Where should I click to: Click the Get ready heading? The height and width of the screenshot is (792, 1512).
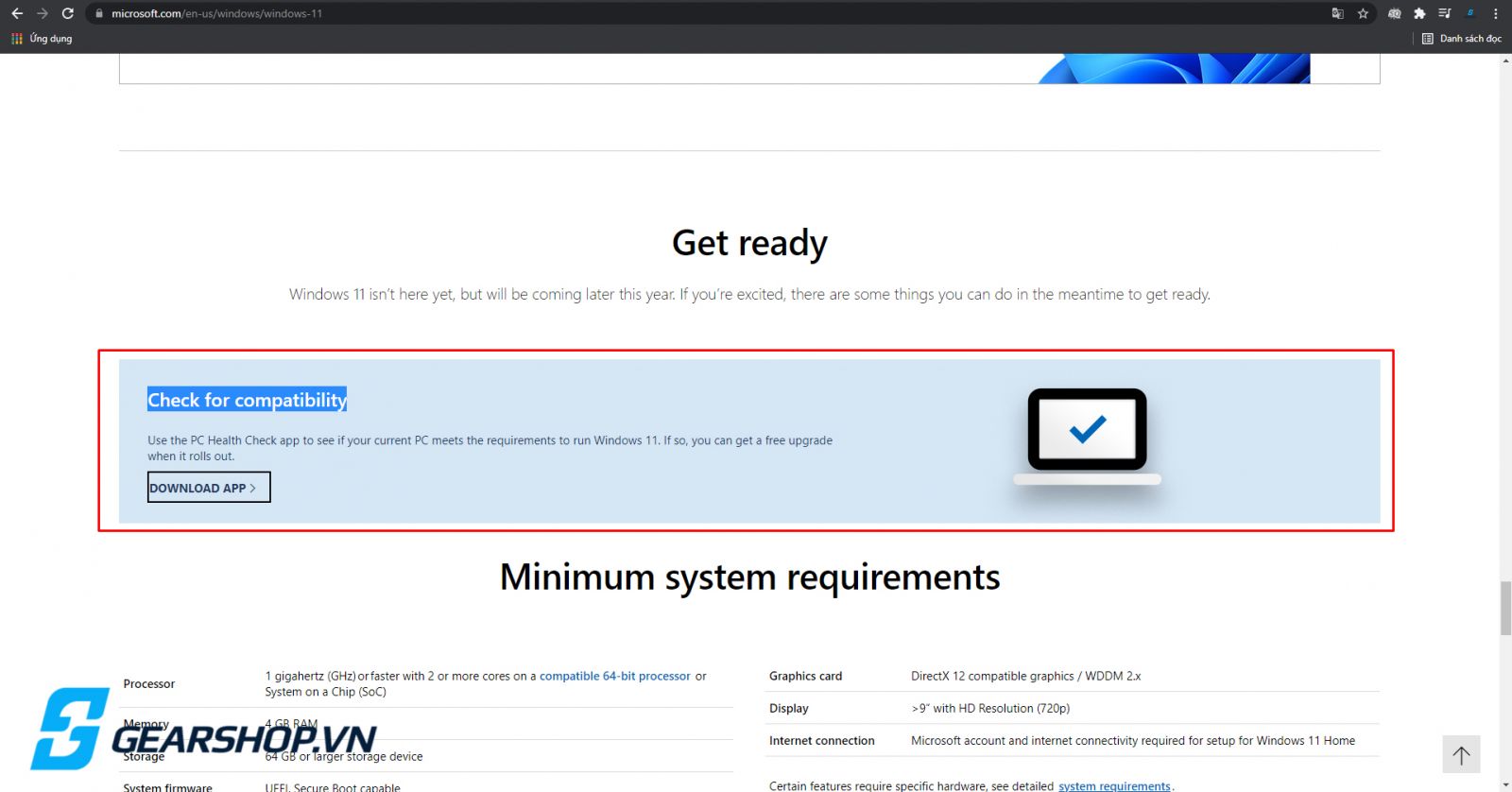click(x=749, y=243)
